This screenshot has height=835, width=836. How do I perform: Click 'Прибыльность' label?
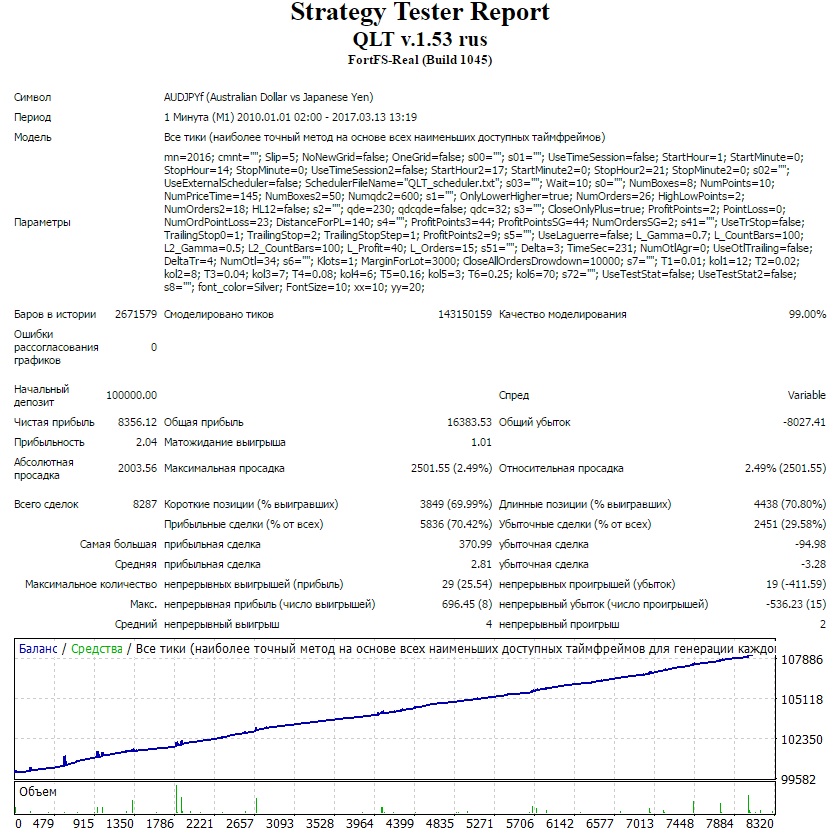click(x=49, y=442)
